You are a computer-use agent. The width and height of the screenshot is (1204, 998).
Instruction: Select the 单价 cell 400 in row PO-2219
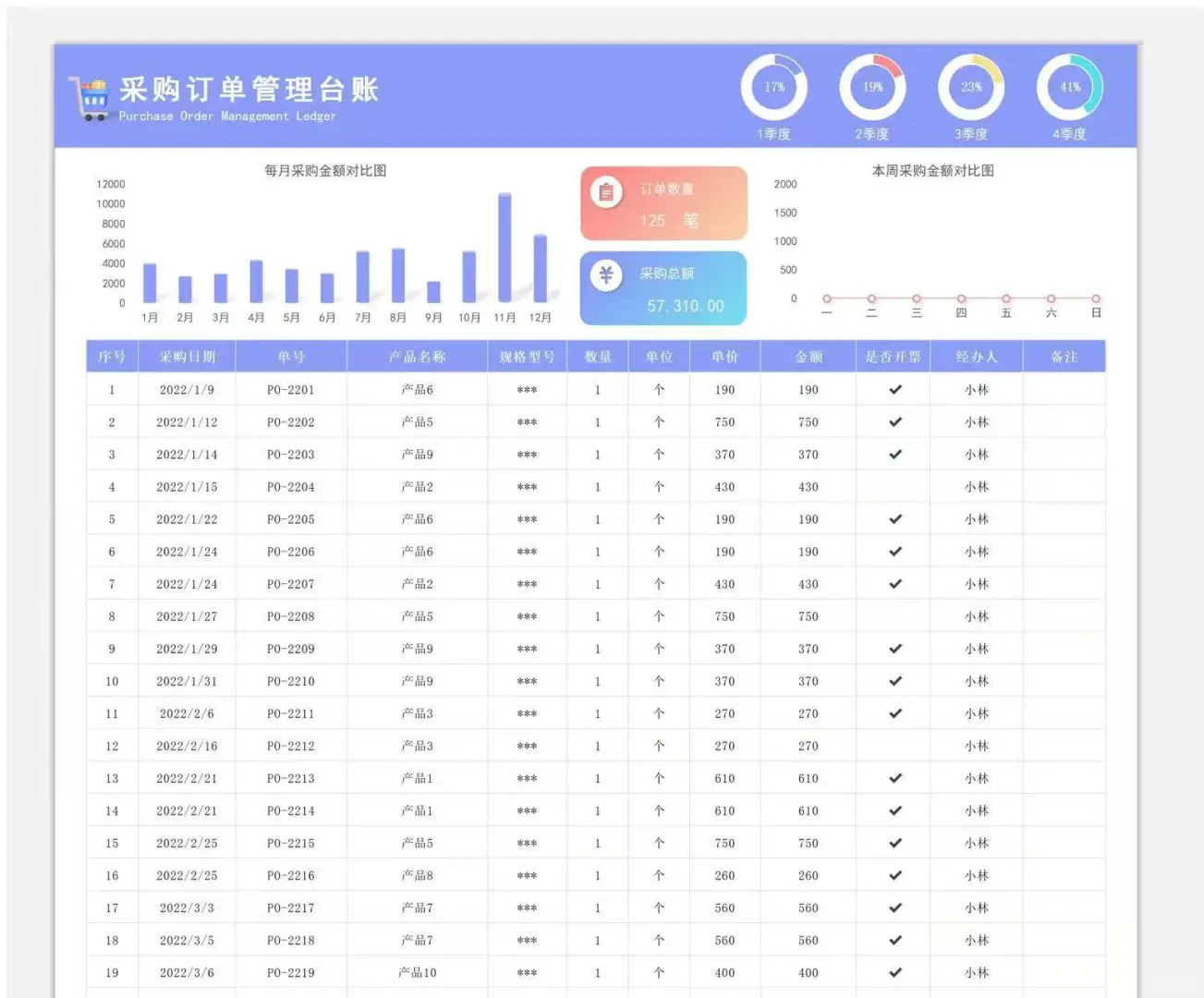click(724, 972)
